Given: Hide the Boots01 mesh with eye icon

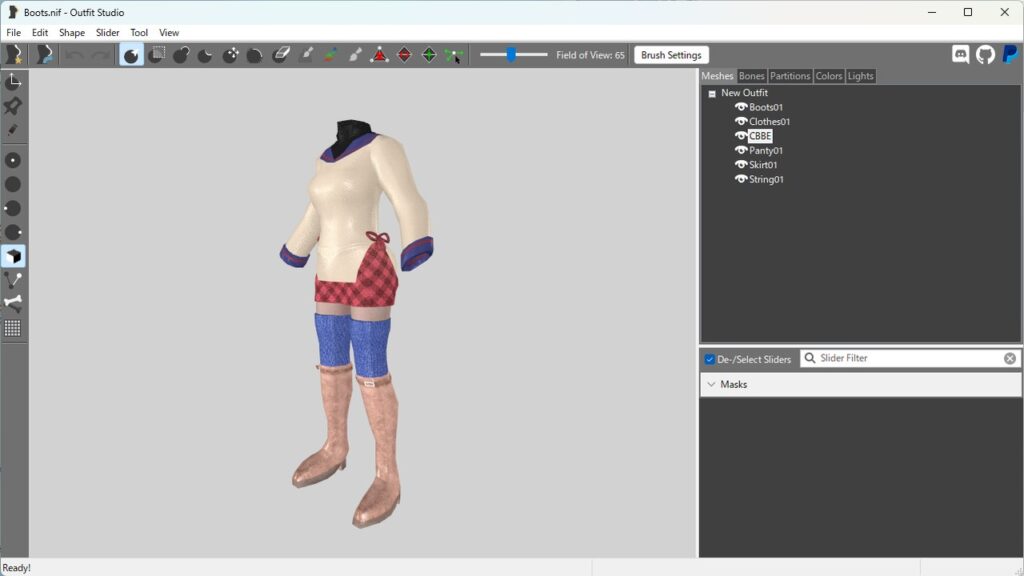Looking at the screenshot, I should tap(741, 107).
